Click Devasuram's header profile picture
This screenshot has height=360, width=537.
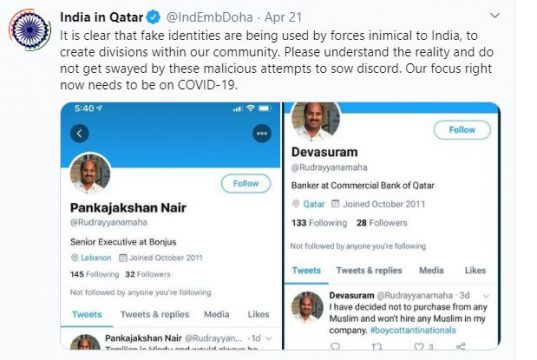pos(315,119)
